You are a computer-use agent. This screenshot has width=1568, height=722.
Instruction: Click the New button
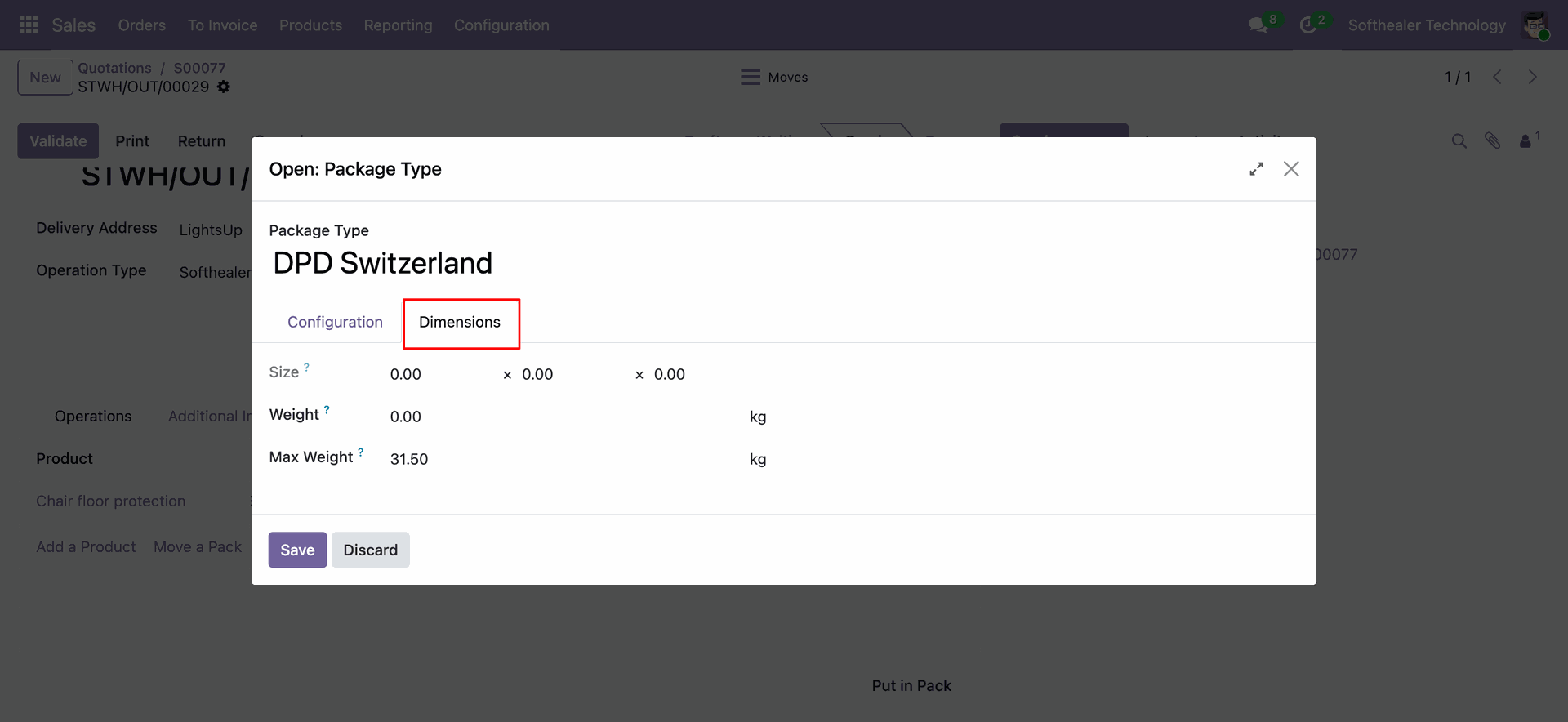point(46,78)
